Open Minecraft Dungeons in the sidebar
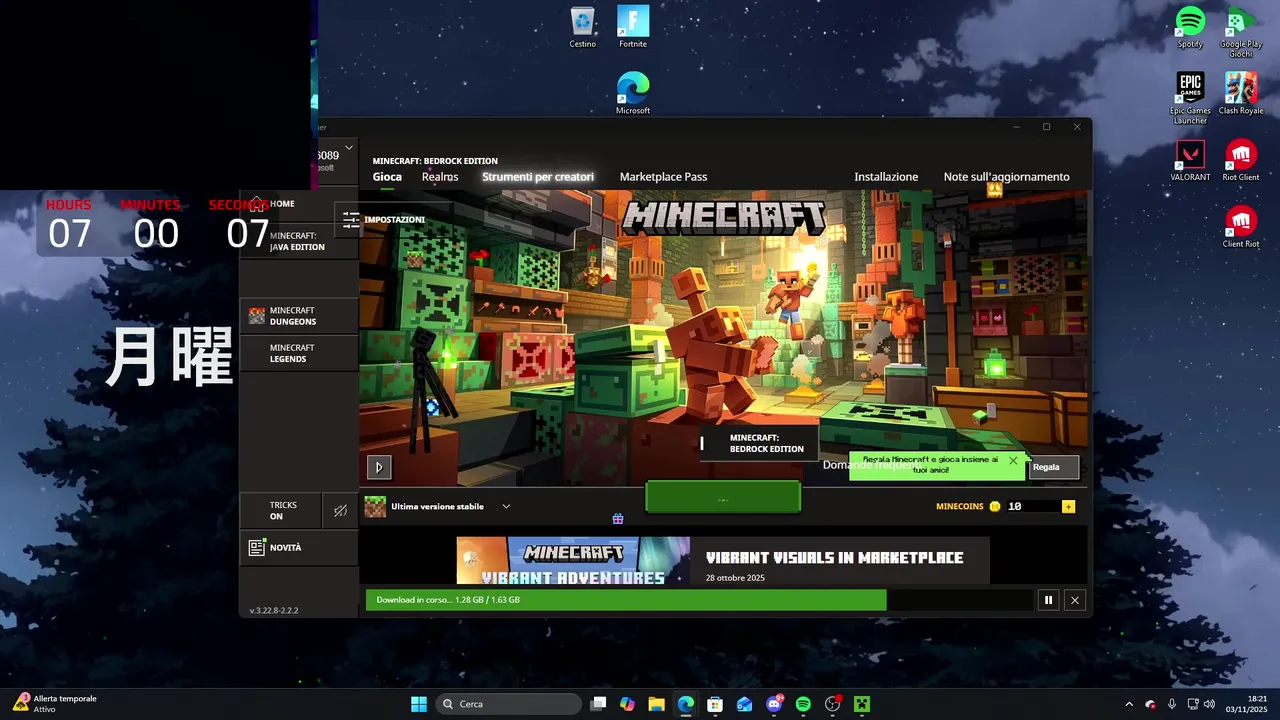Image resolution: width=1280 pixels, height=720 pixels. pyautogui.click(x=299, y=316)
